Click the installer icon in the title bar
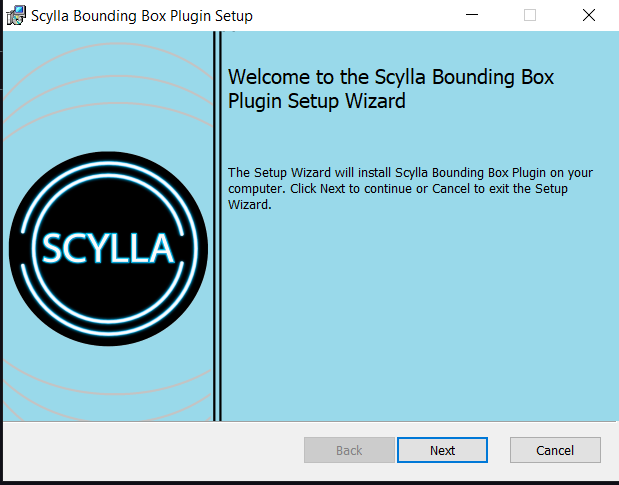 click(x=16, y=15)
